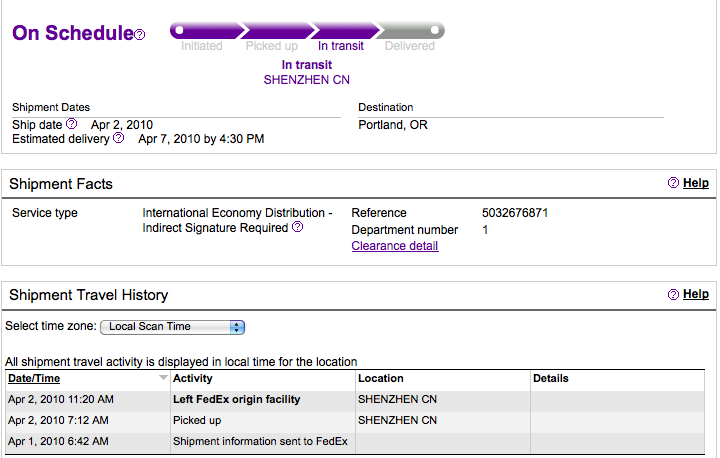Open the Local Scan Time zone dropdown
This screenshot has width=720, height=458.
click(x=175, y=327)
